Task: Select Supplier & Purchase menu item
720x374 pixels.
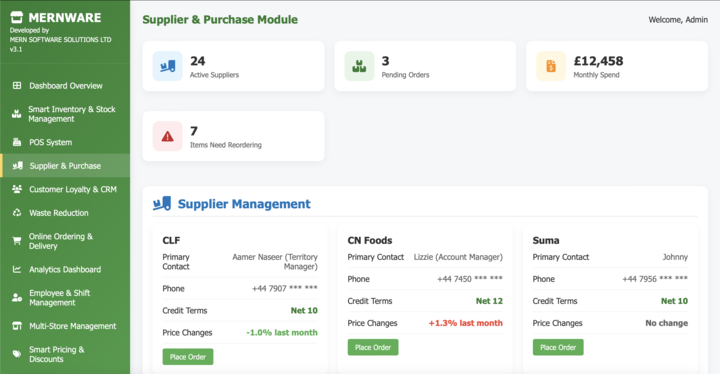Action: click(65, 165)
